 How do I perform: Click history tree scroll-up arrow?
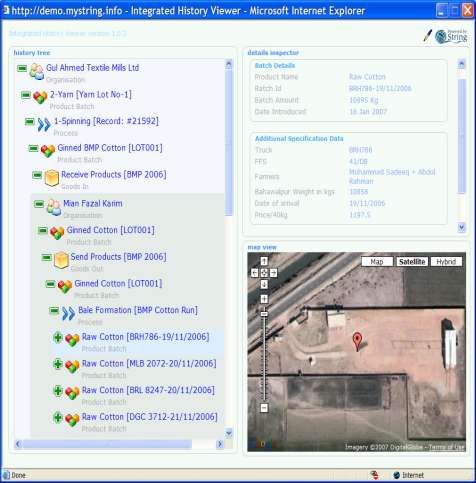(x=229, y=64)
